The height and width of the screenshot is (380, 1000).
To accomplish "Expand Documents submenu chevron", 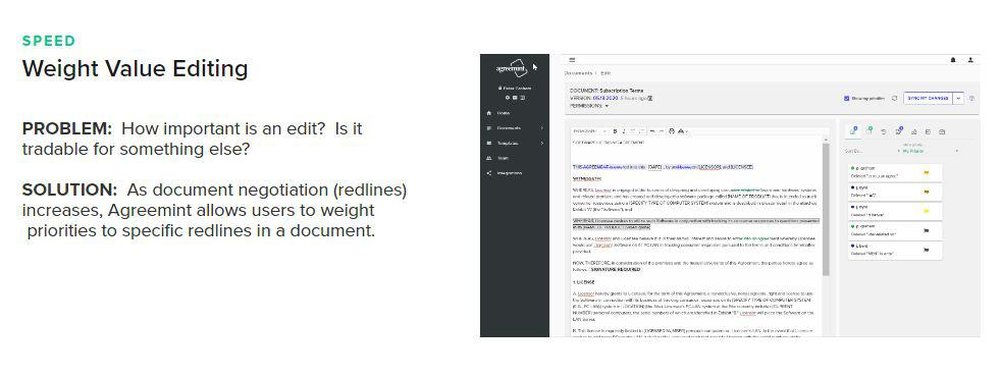I will coord(542,128).
